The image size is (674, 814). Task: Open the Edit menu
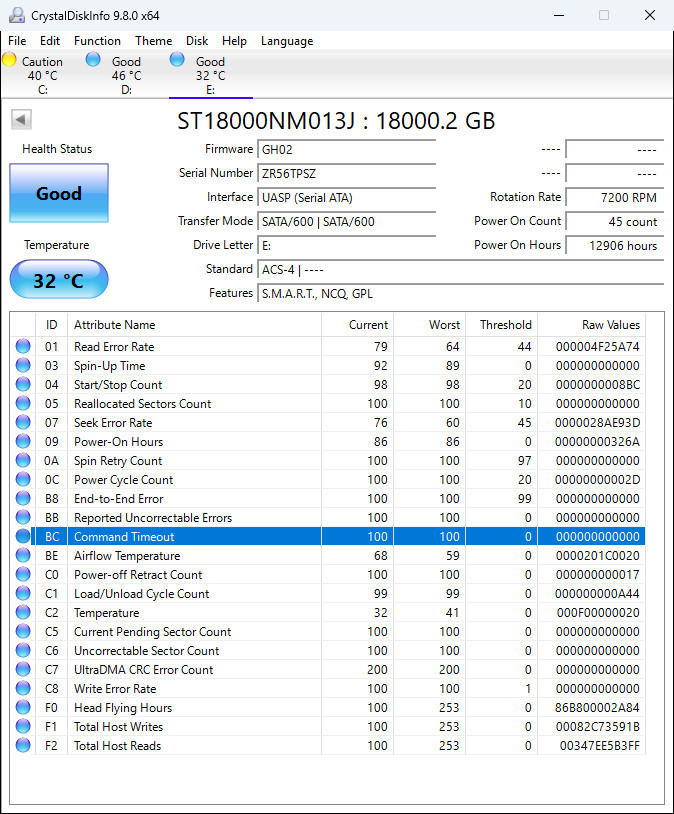click(x=50, y=40)
